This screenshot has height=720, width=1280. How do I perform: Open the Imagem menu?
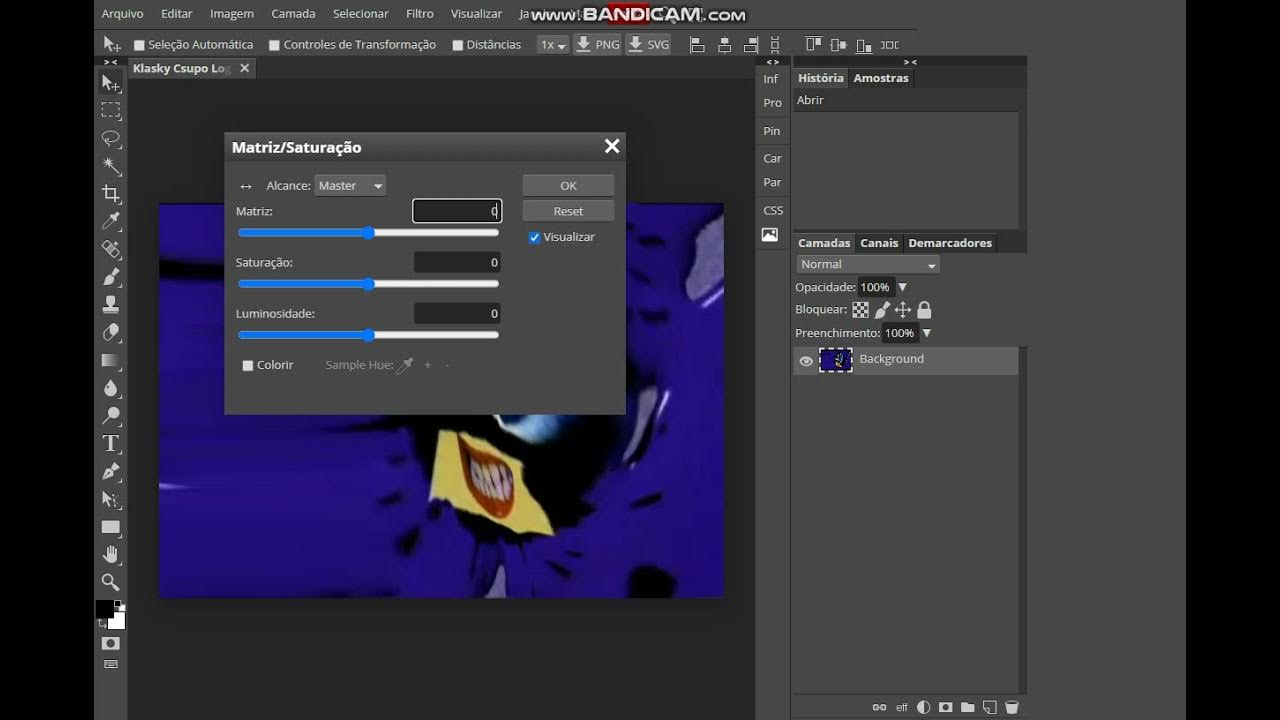[232, 14]
